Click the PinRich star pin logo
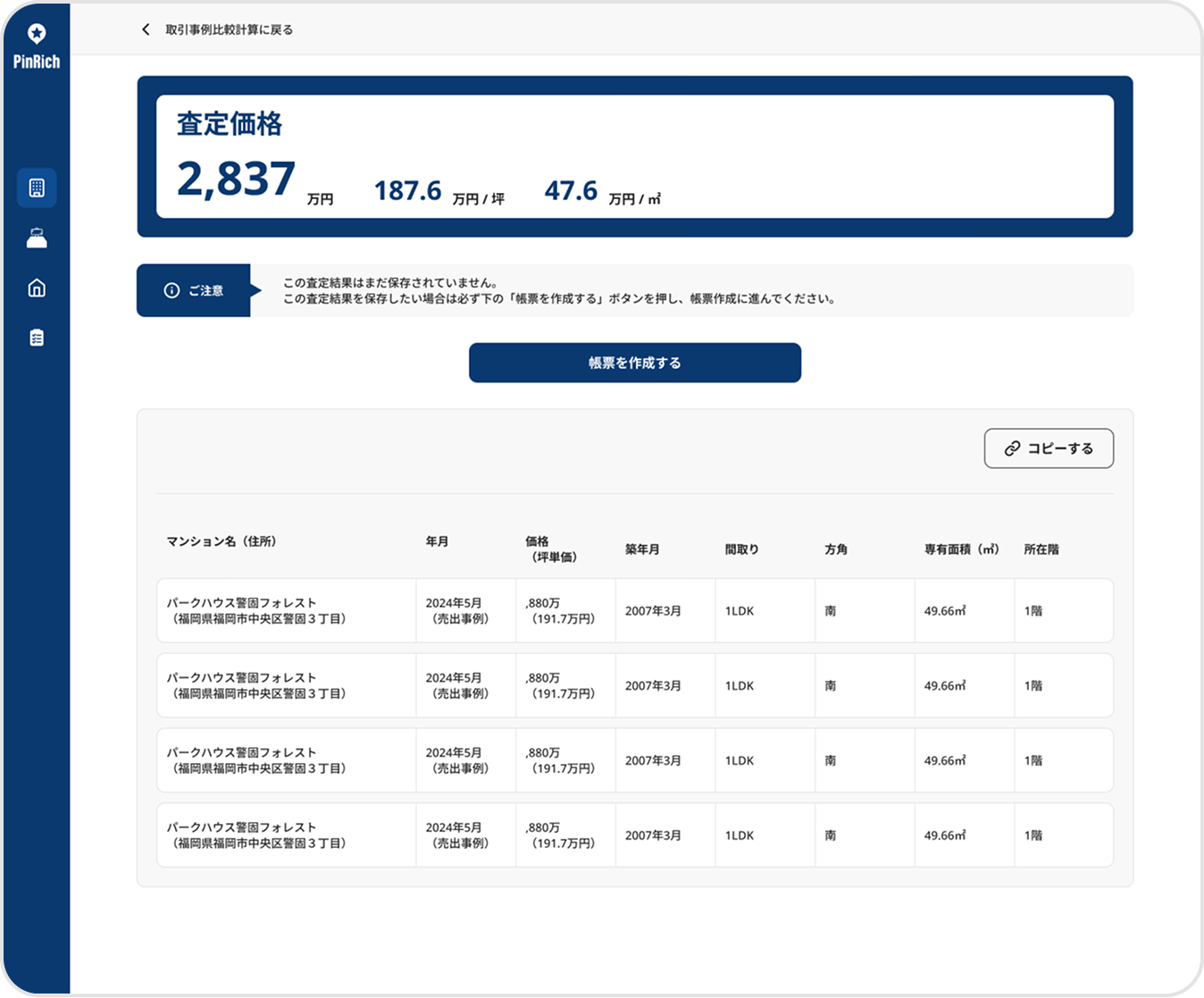This screenshot has width=1204, height=998. pyautogui.click(x=37, y=34)
